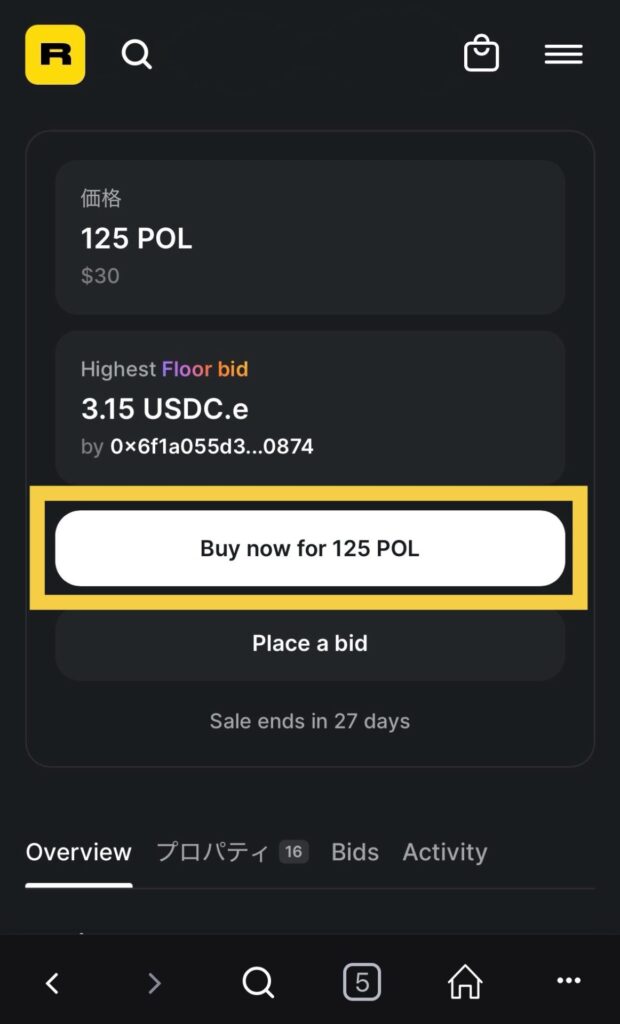Open the browser three-dot more menu
This screenshot has height=1024, width=620.
pos(568,984)
